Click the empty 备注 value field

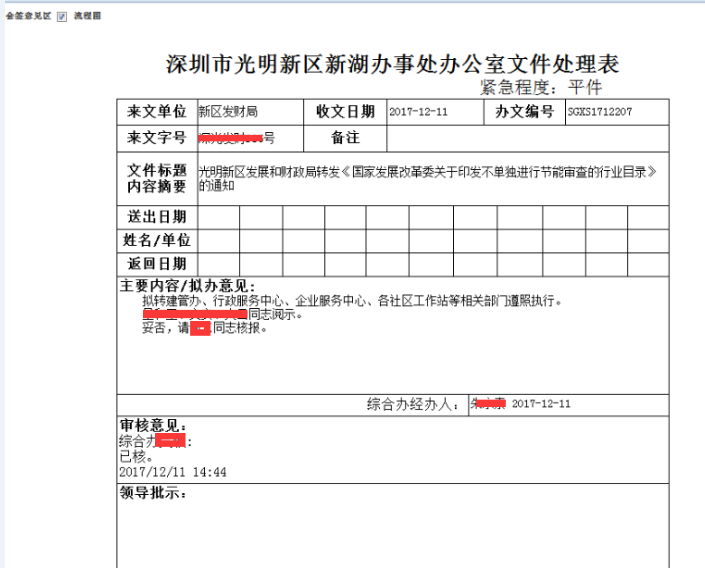click(527, 139)
